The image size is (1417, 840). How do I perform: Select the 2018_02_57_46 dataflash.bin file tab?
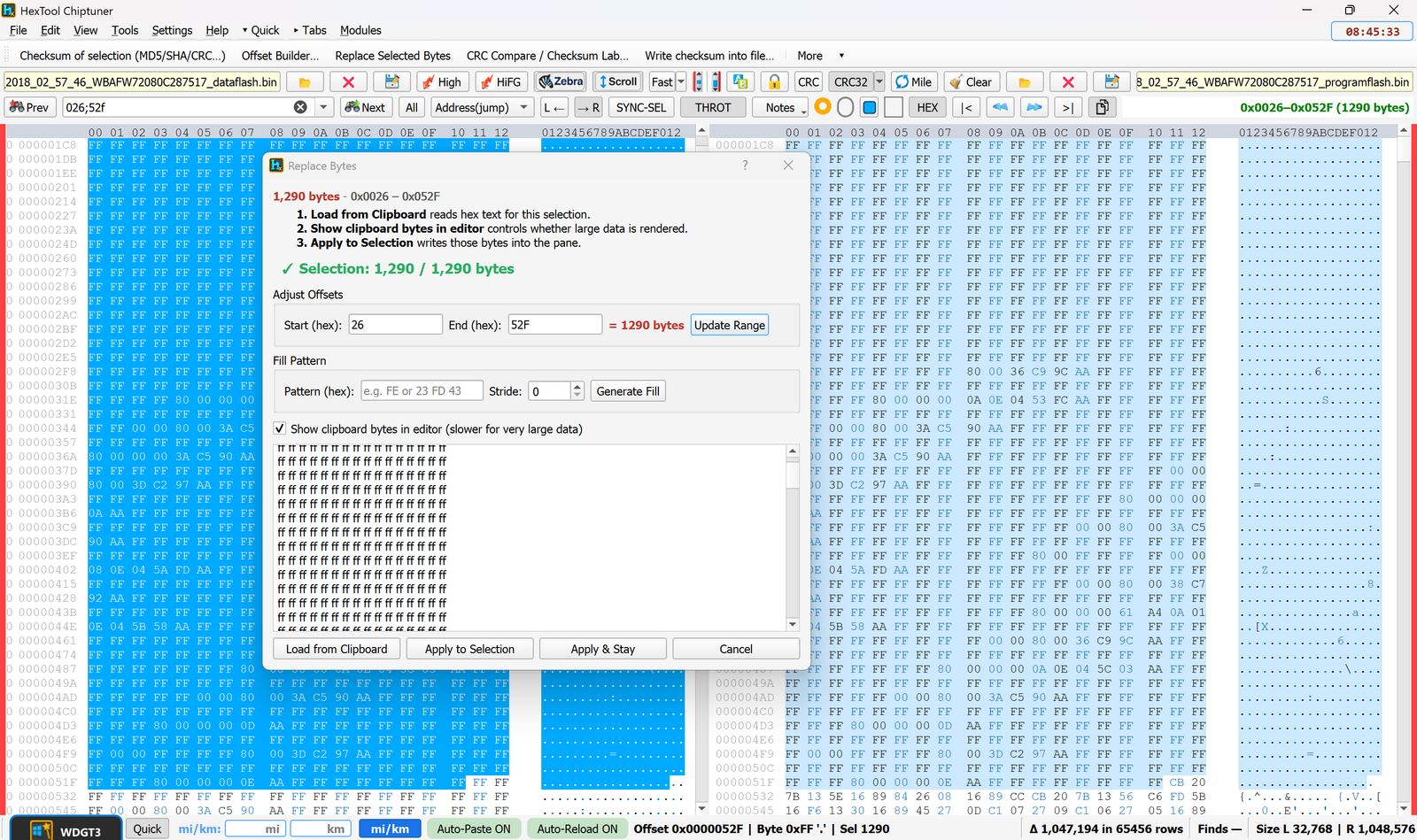pos(142,81)
